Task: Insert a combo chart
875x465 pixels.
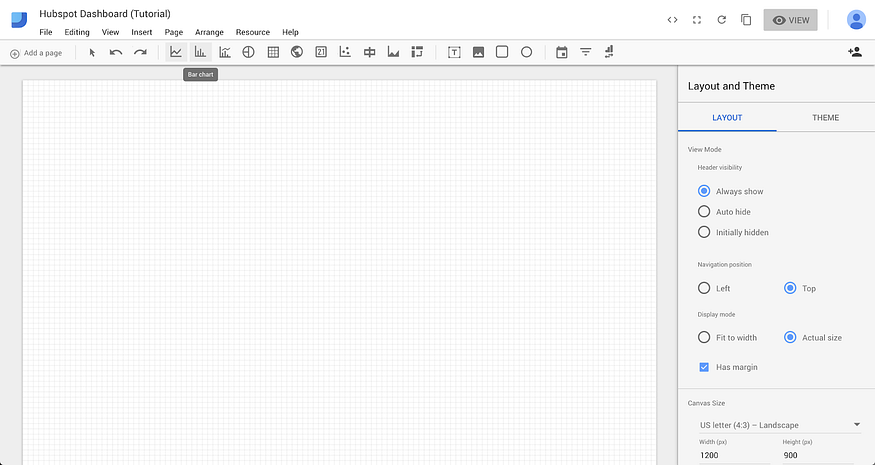Action: (224, 52)
